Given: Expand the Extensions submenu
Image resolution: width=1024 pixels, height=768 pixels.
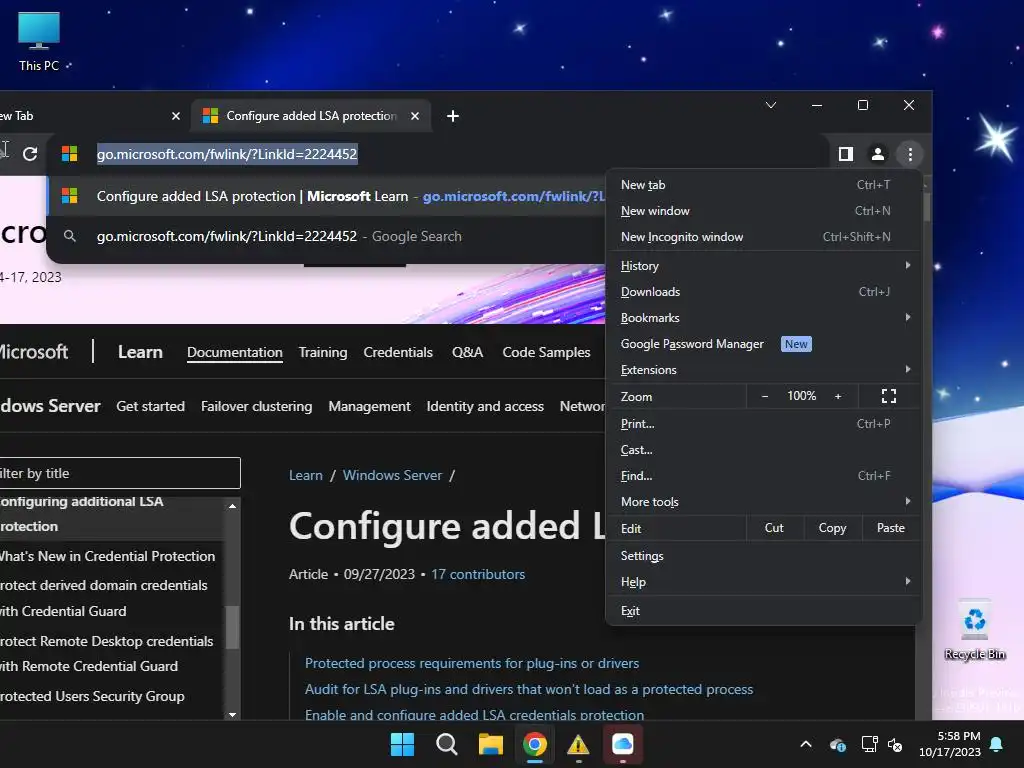Looking at the screenshot, I should 763,370.
